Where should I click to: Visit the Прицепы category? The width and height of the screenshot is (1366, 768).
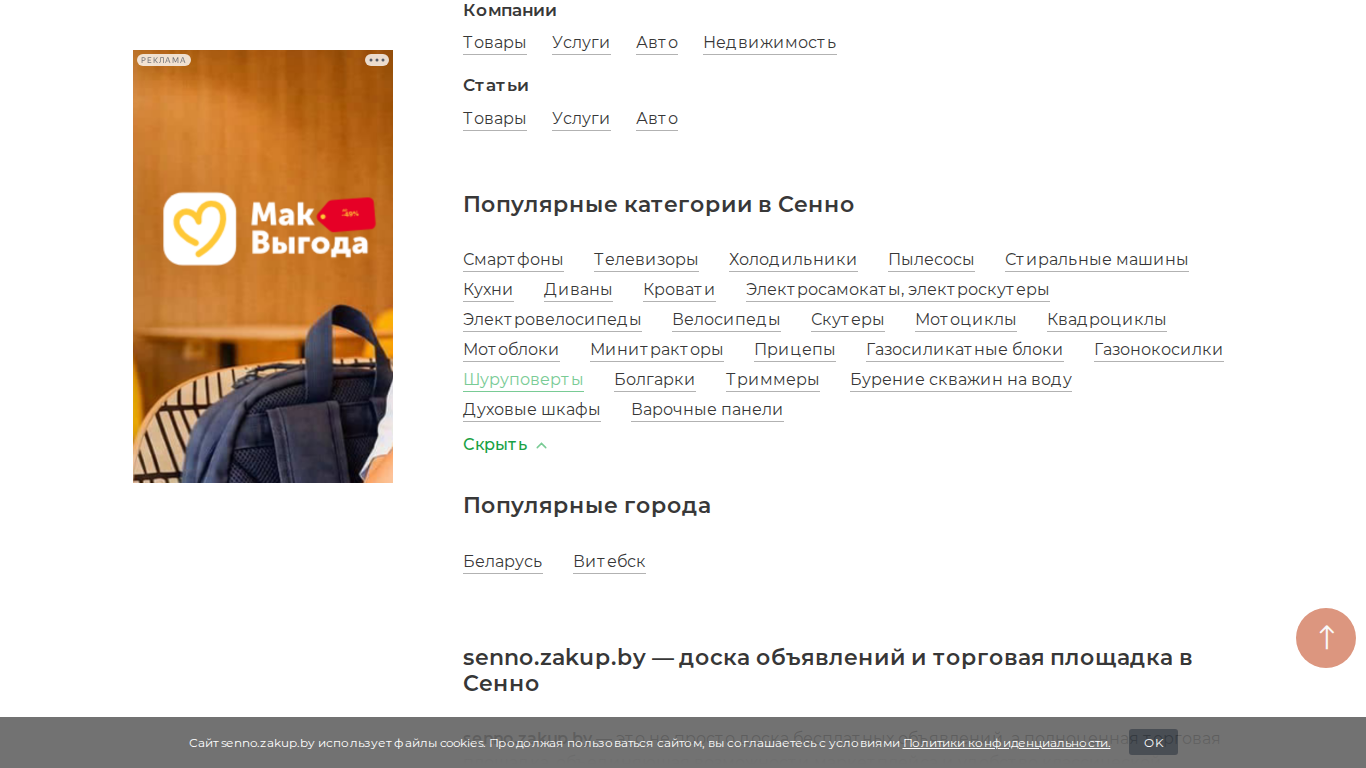795,350
